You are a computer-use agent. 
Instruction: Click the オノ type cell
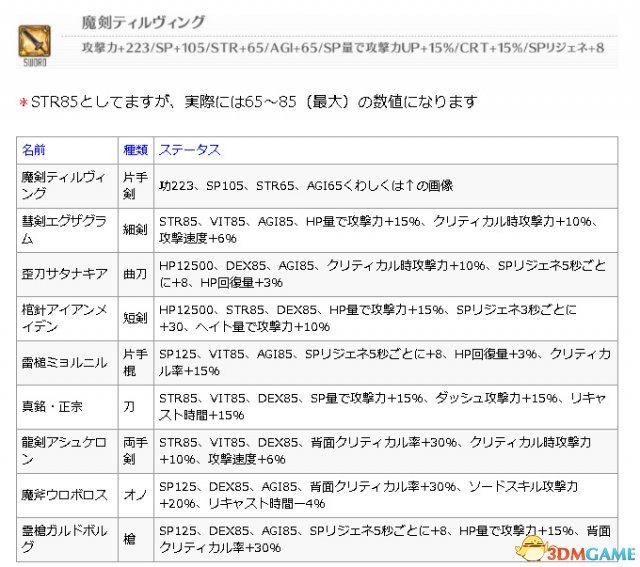136,495
